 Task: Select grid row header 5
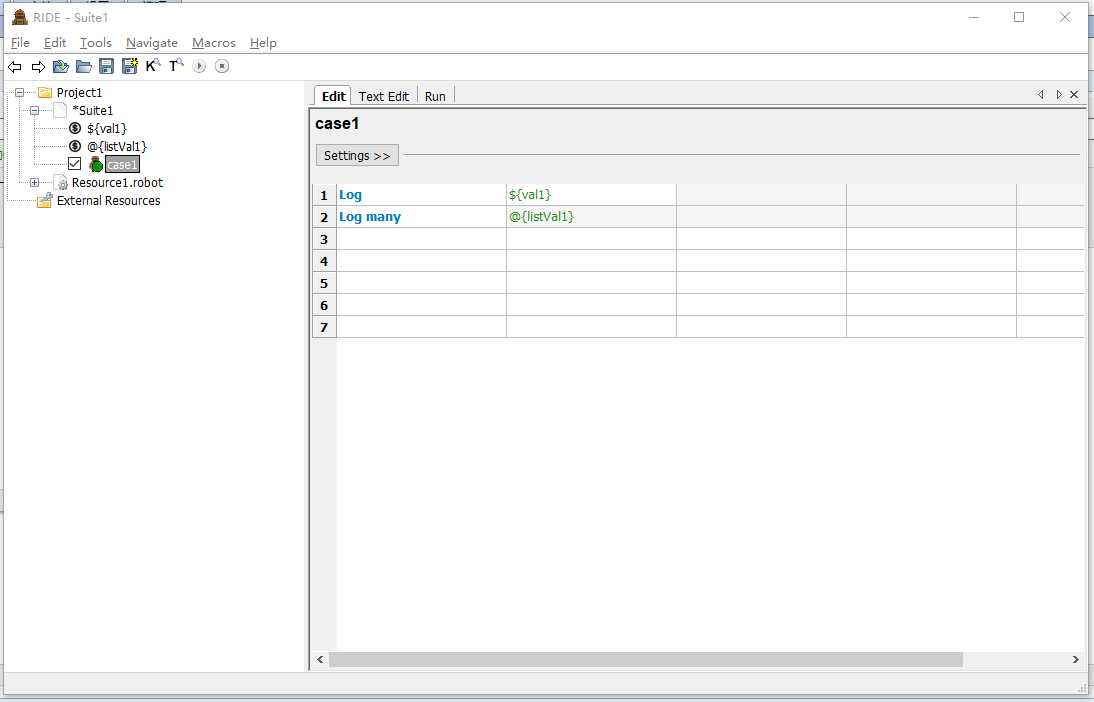(x=324, y=283)
